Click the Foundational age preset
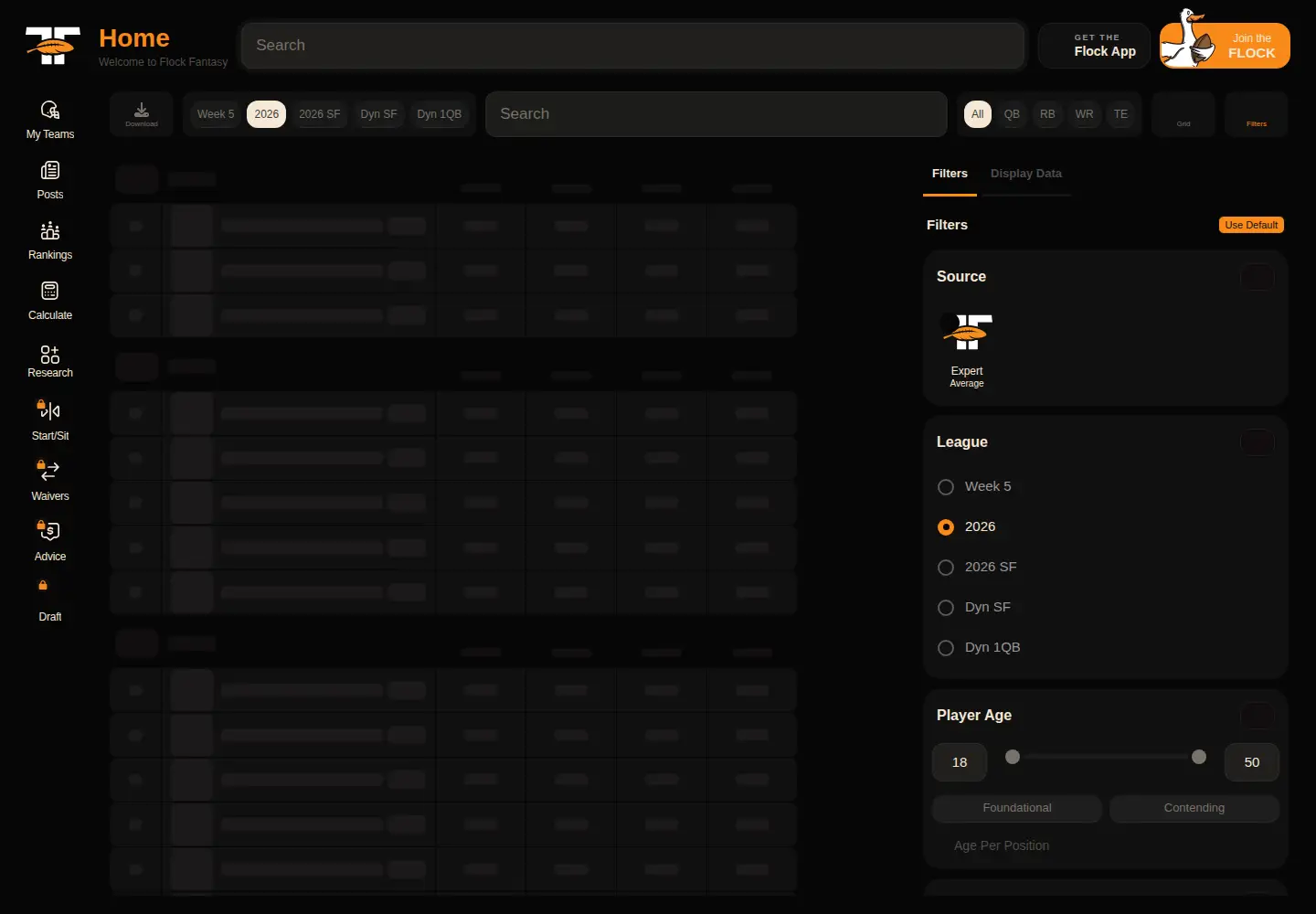This screenshot has height=914, width=1316. pos(1017,808)
